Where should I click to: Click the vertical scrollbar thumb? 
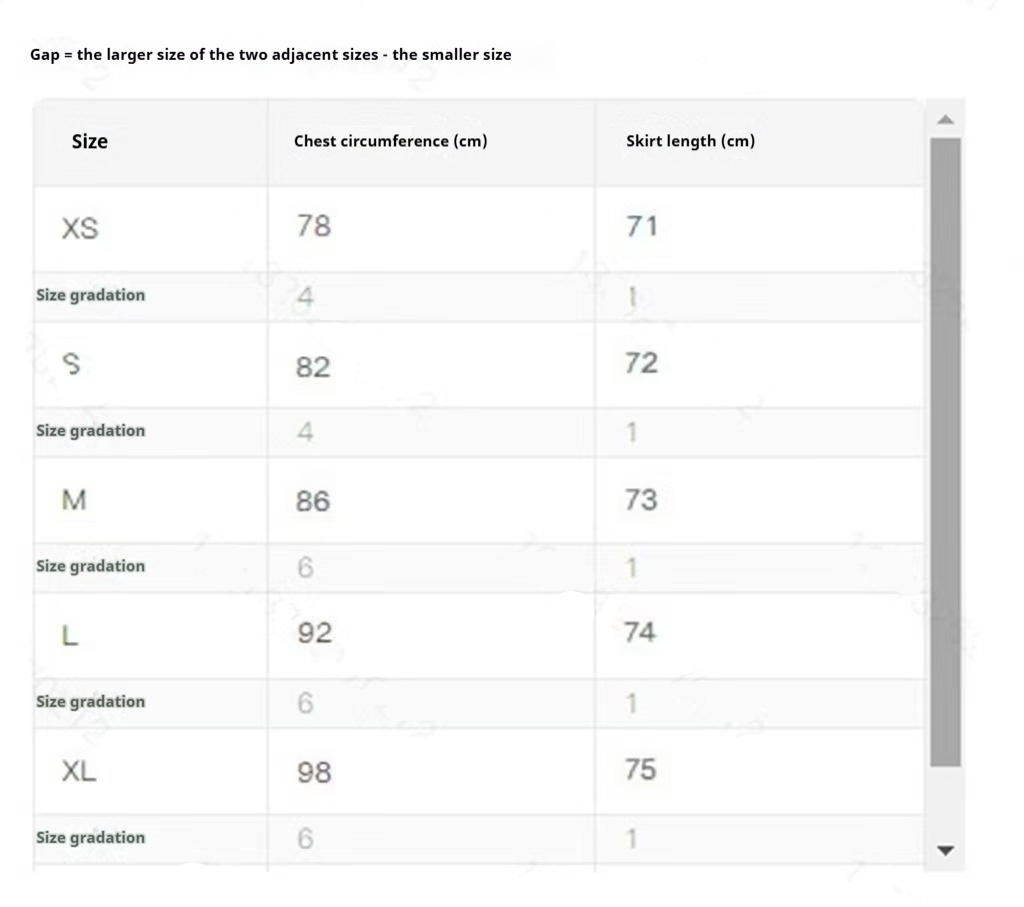pyautogui.click(x=945, y=452)
